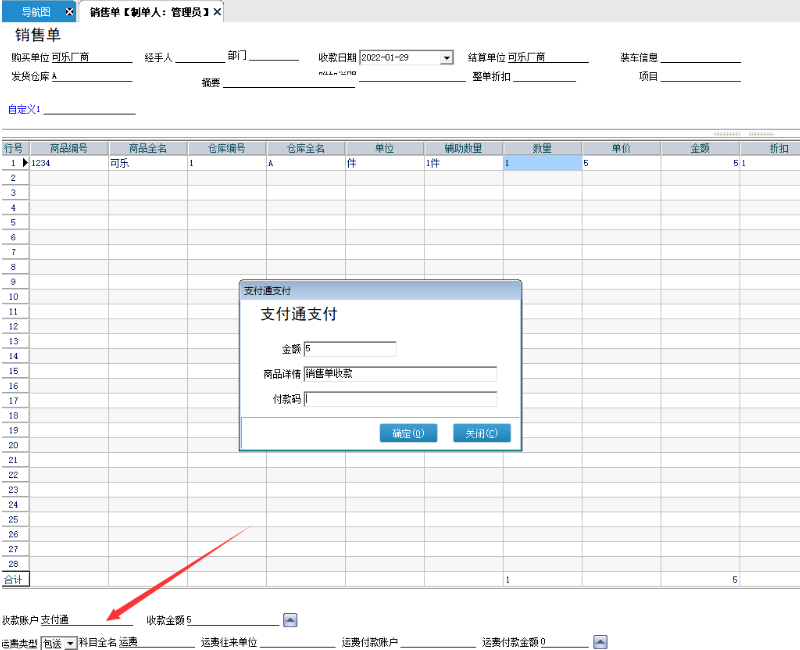
Task: Click the 金额 field in payment dialog
Action: click(x=350, y=349)
